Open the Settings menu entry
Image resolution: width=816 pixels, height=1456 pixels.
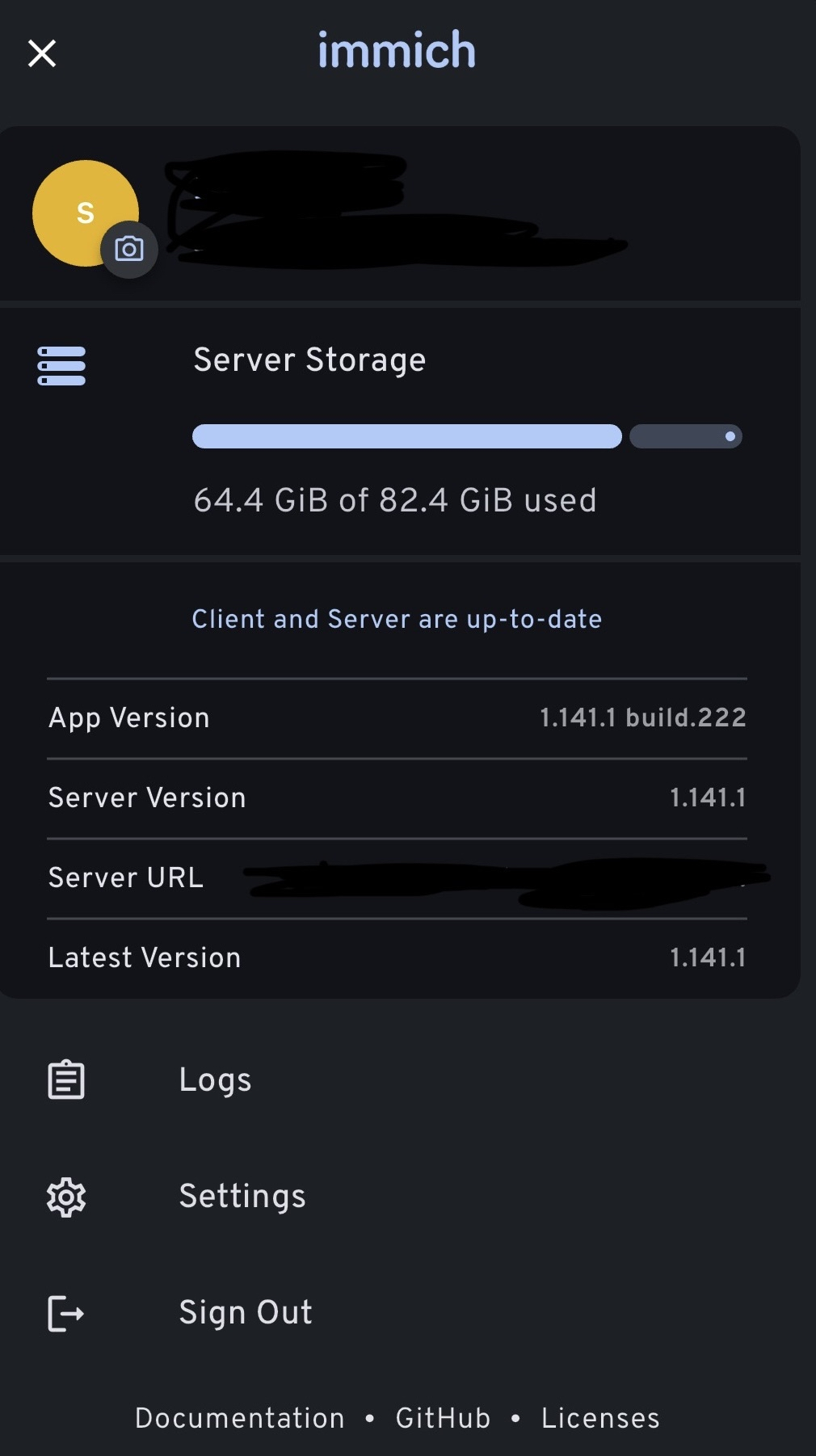(x=242, y=1197)
